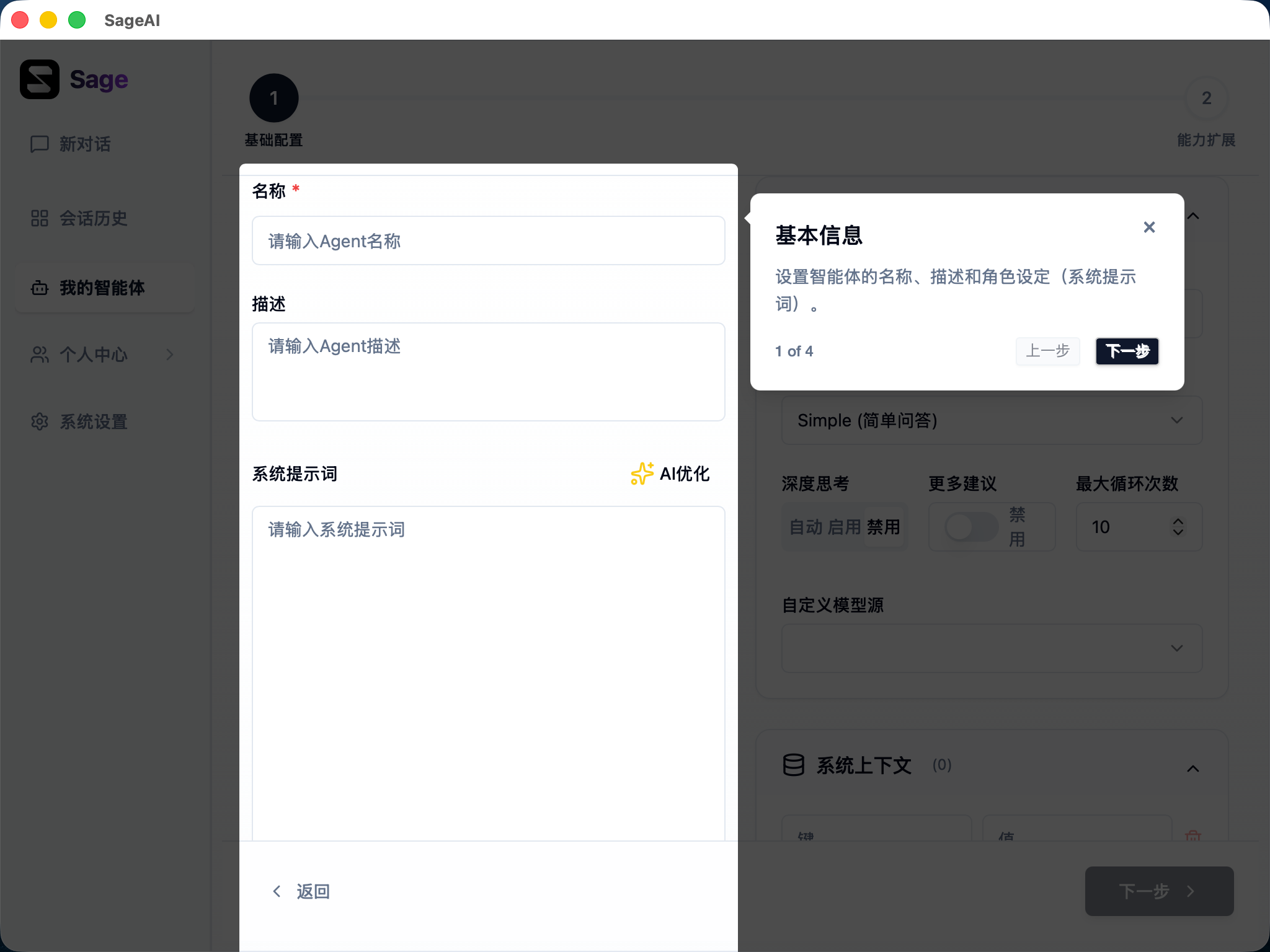Viewport: 1270px width, 952px height.
Task: Open 会话历史 grid icon in sidebar
Action: [x=40, y=218]
